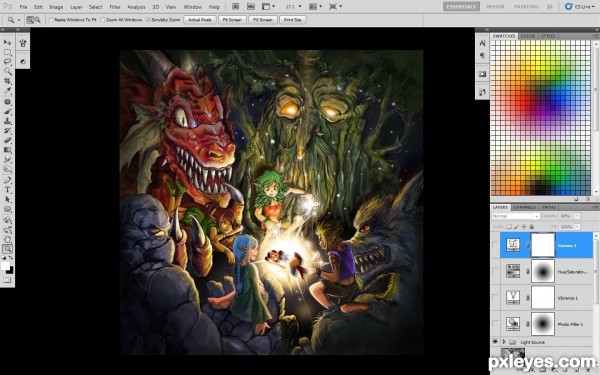
Task: Select the Hand tool
Action: click(x=7, y=239)
